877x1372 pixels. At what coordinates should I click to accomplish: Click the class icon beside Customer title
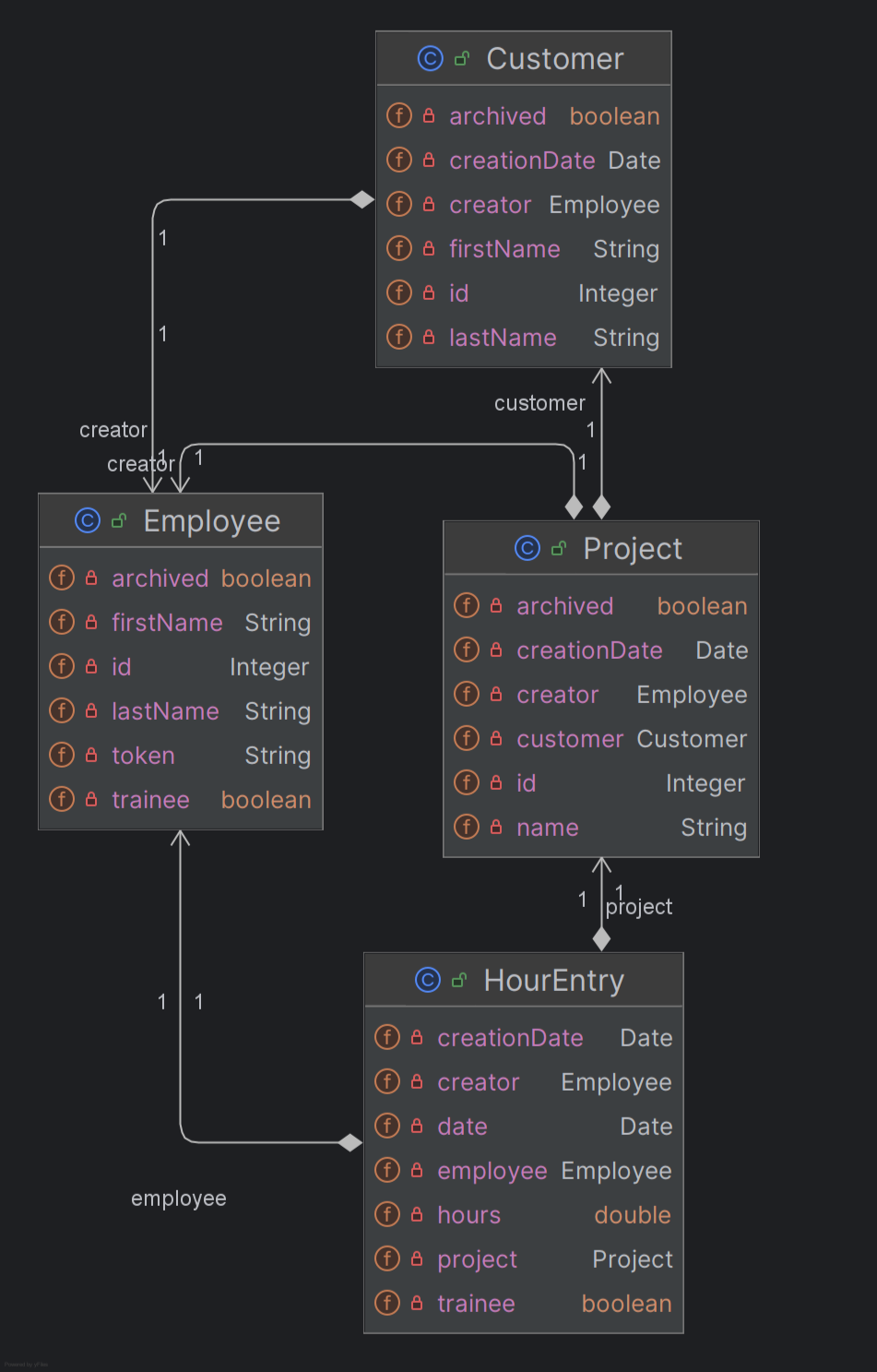(430, 59)
